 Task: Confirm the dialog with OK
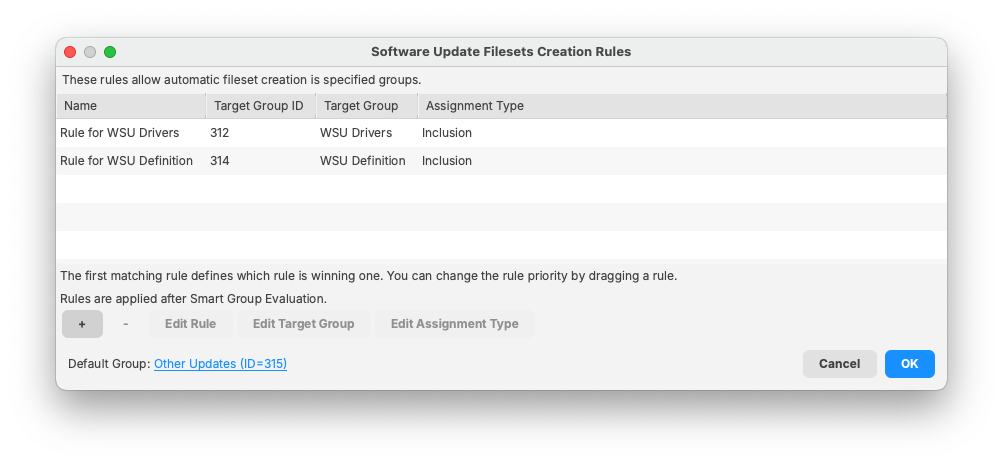[909, 364]
